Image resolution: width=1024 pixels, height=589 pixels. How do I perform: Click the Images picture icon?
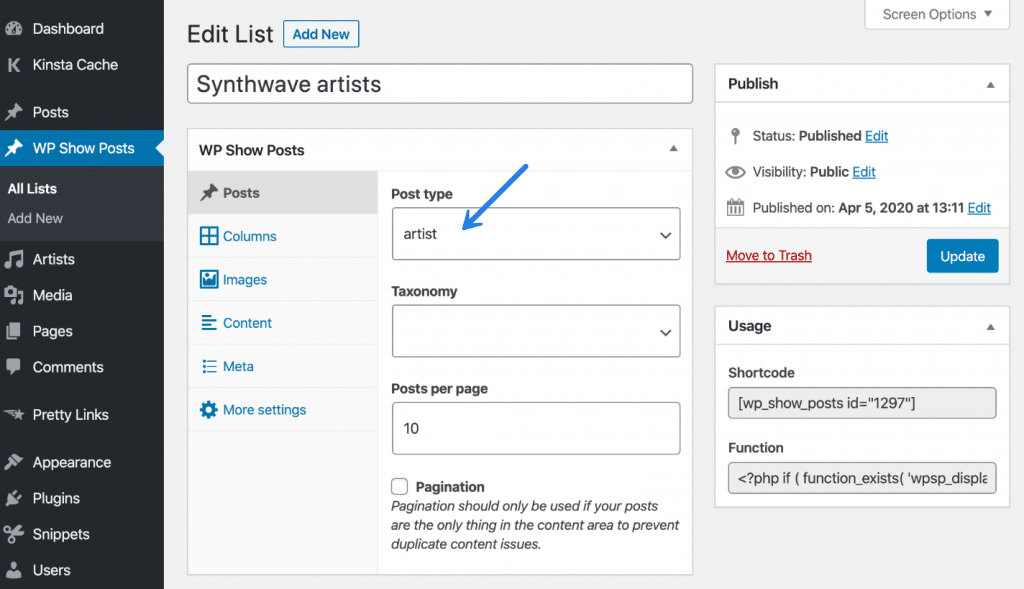click(209, 279)
